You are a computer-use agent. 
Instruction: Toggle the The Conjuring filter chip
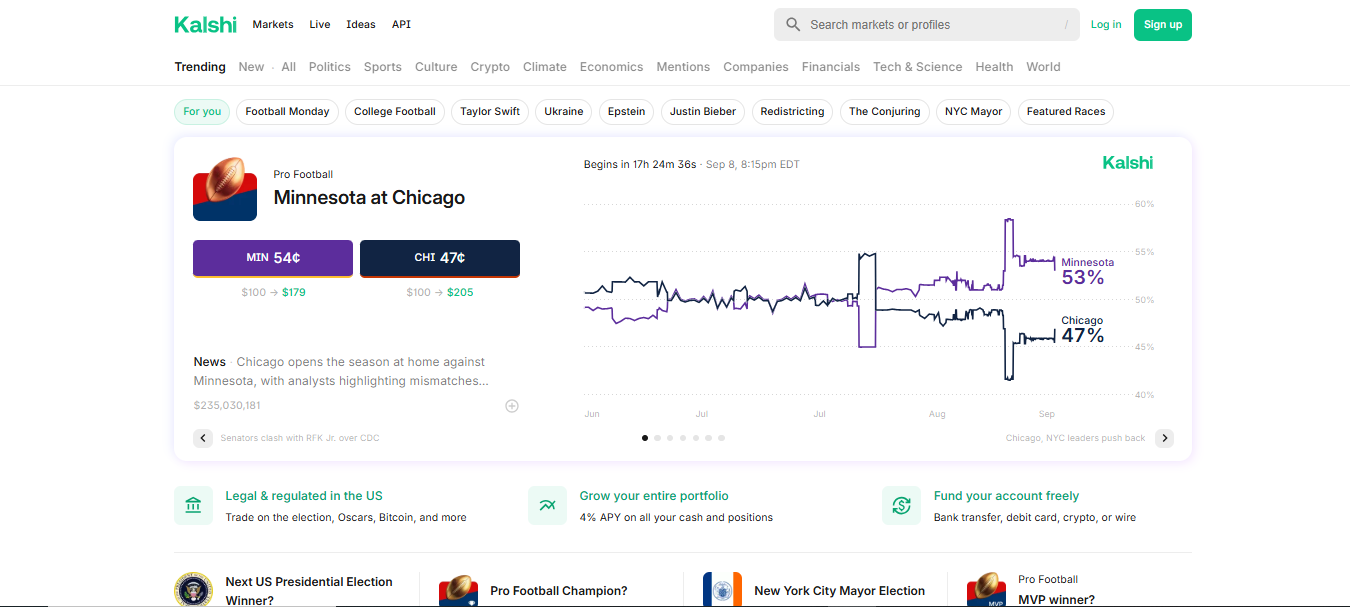coord(885,112)
